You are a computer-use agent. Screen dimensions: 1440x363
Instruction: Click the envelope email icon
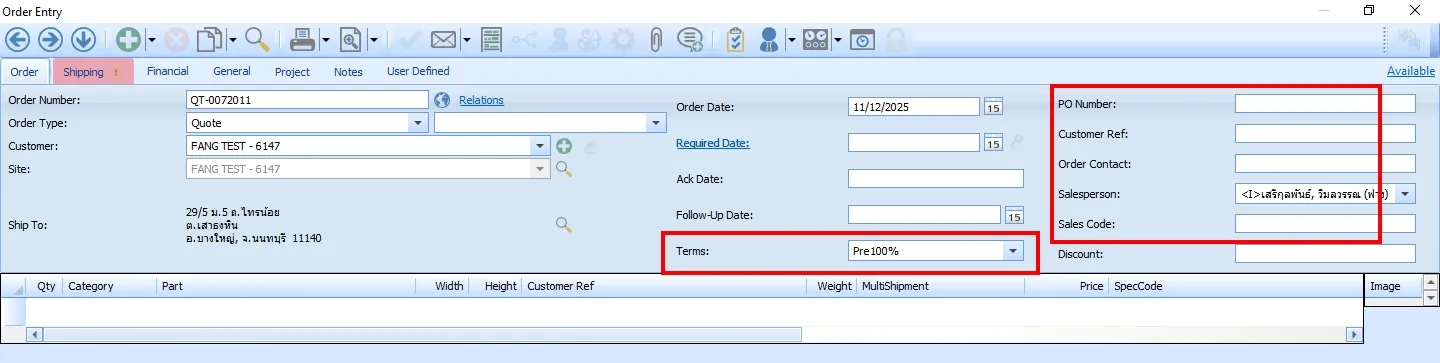click(x=444, y=40)
